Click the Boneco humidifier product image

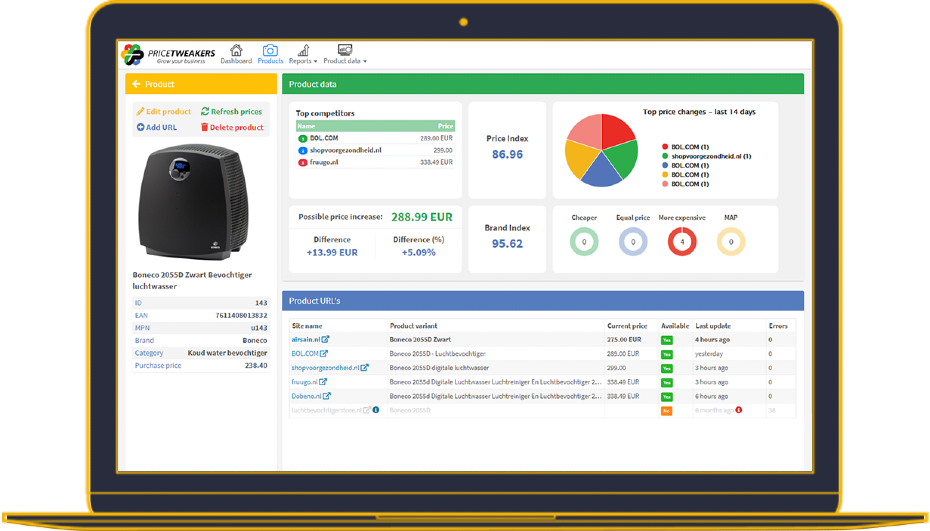(193, 202)
